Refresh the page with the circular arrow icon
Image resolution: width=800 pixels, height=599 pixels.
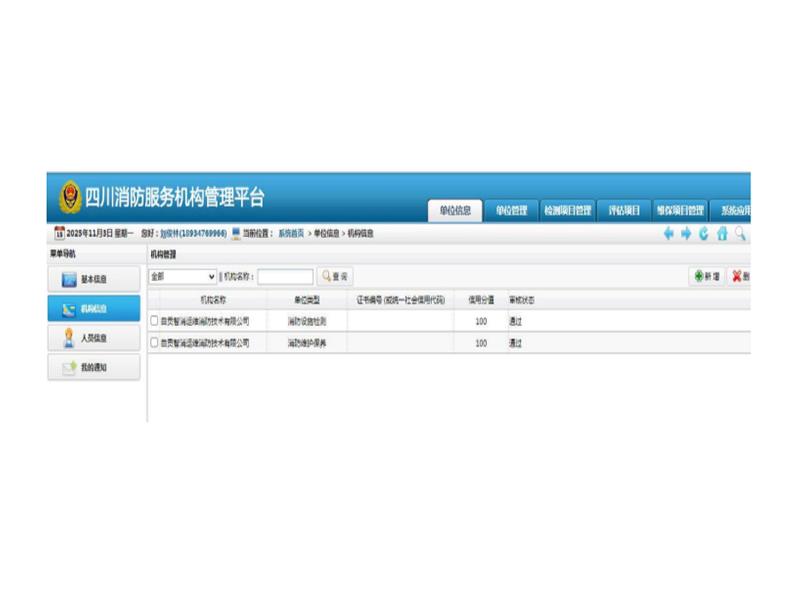(x=704, y=234)
